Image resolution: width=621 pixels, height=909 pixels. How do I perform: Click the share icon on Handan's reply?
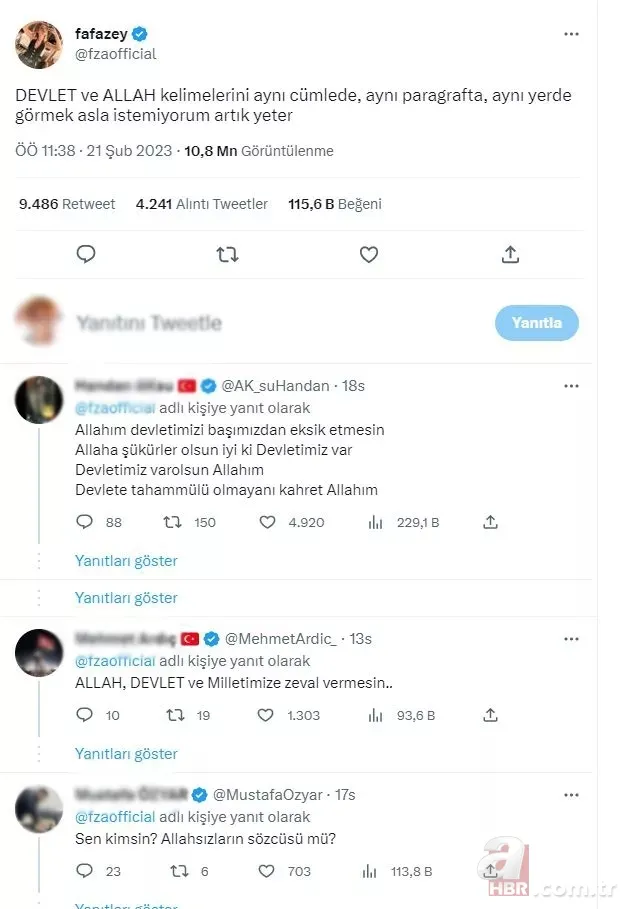coord(490,521)
